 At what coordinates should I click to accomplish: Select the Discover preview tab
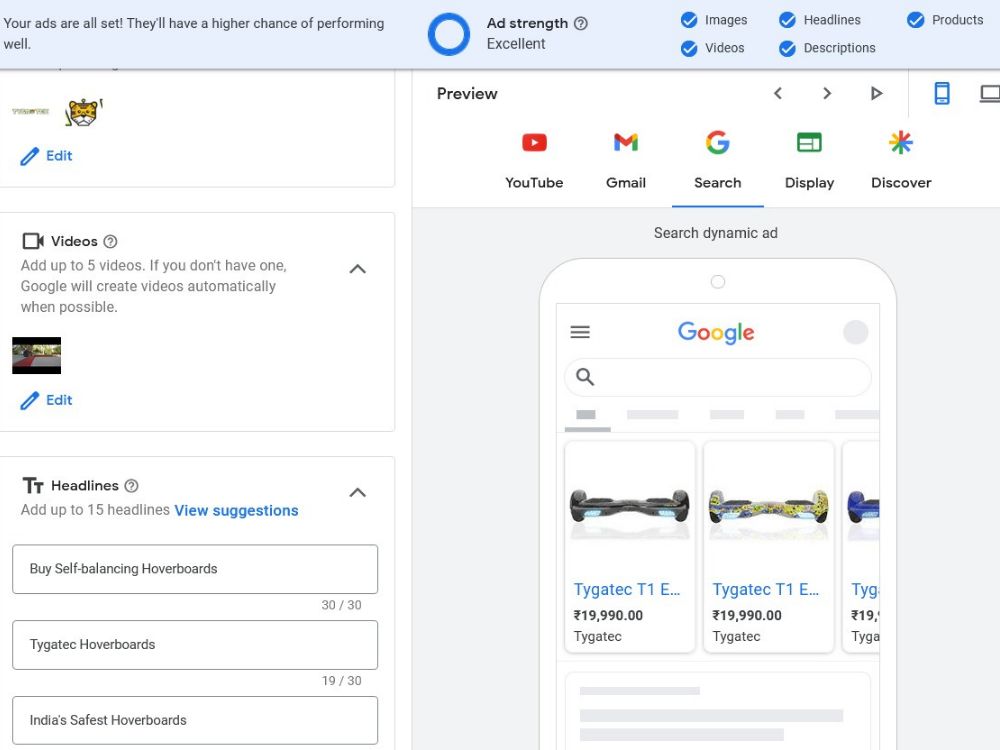coord(901,161)
